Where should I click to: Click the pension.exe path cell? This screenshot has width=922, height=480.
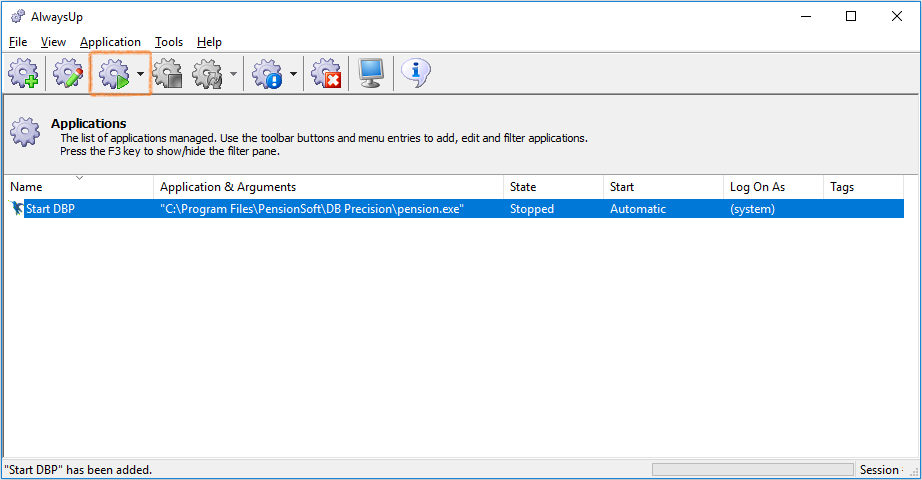pyautogui.click(x=312, y=209)
